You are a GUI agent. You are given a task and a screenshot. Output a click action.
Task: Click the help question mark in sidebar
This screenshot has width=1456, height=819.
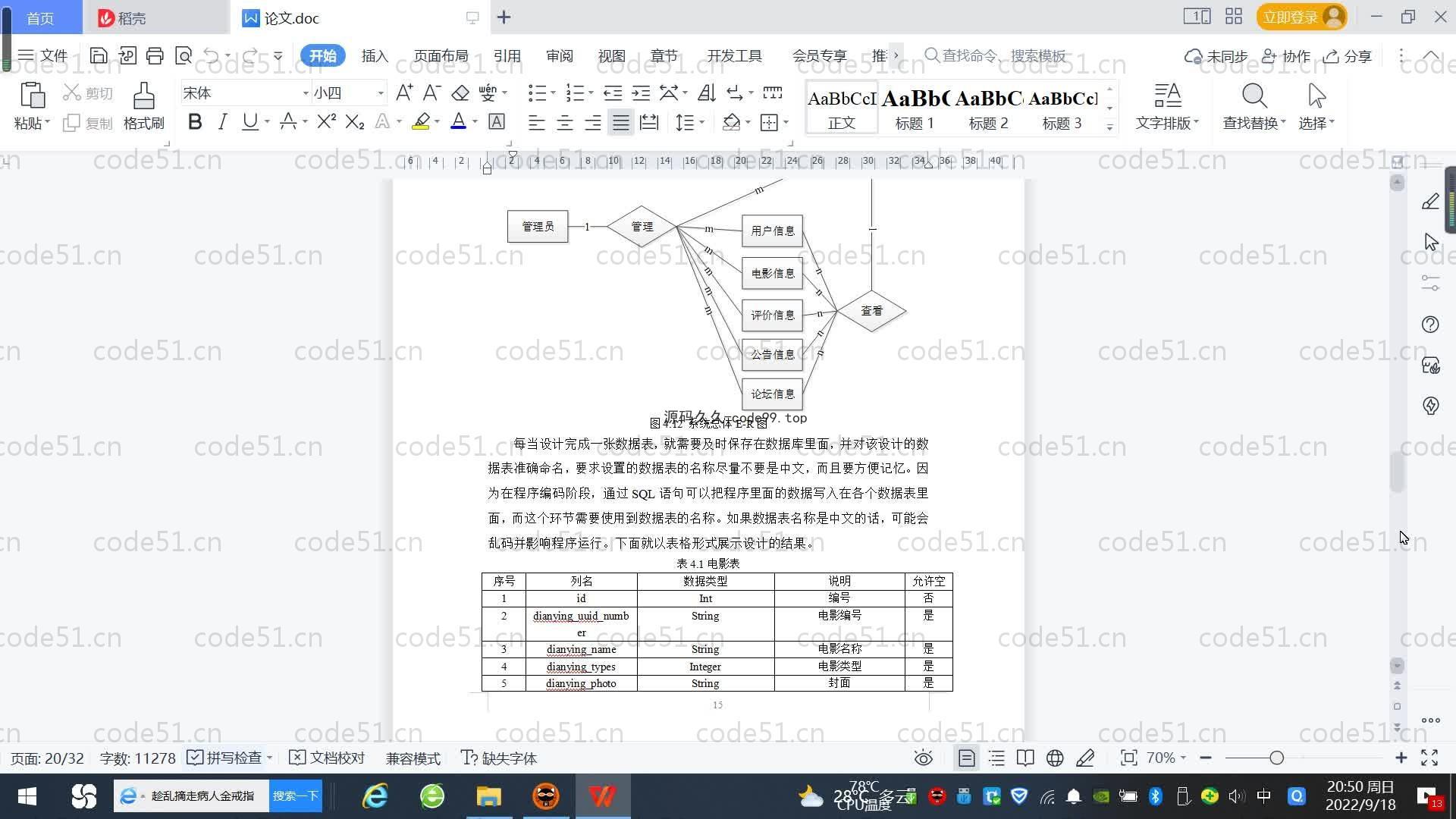coord(1430,325)
